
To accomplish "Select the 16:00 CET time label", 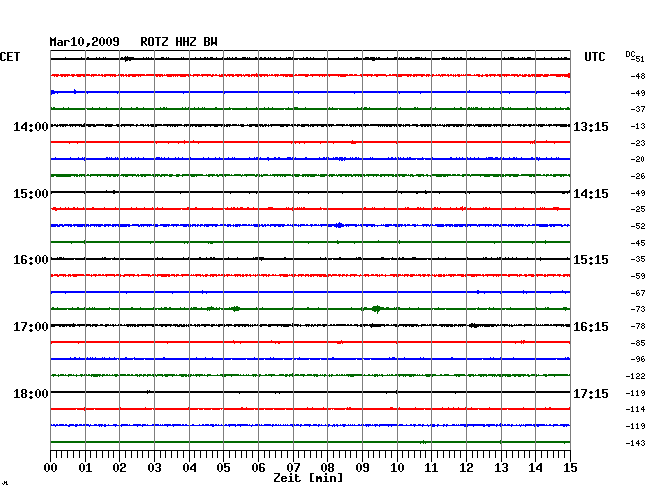I will click(x=31, y=260).
